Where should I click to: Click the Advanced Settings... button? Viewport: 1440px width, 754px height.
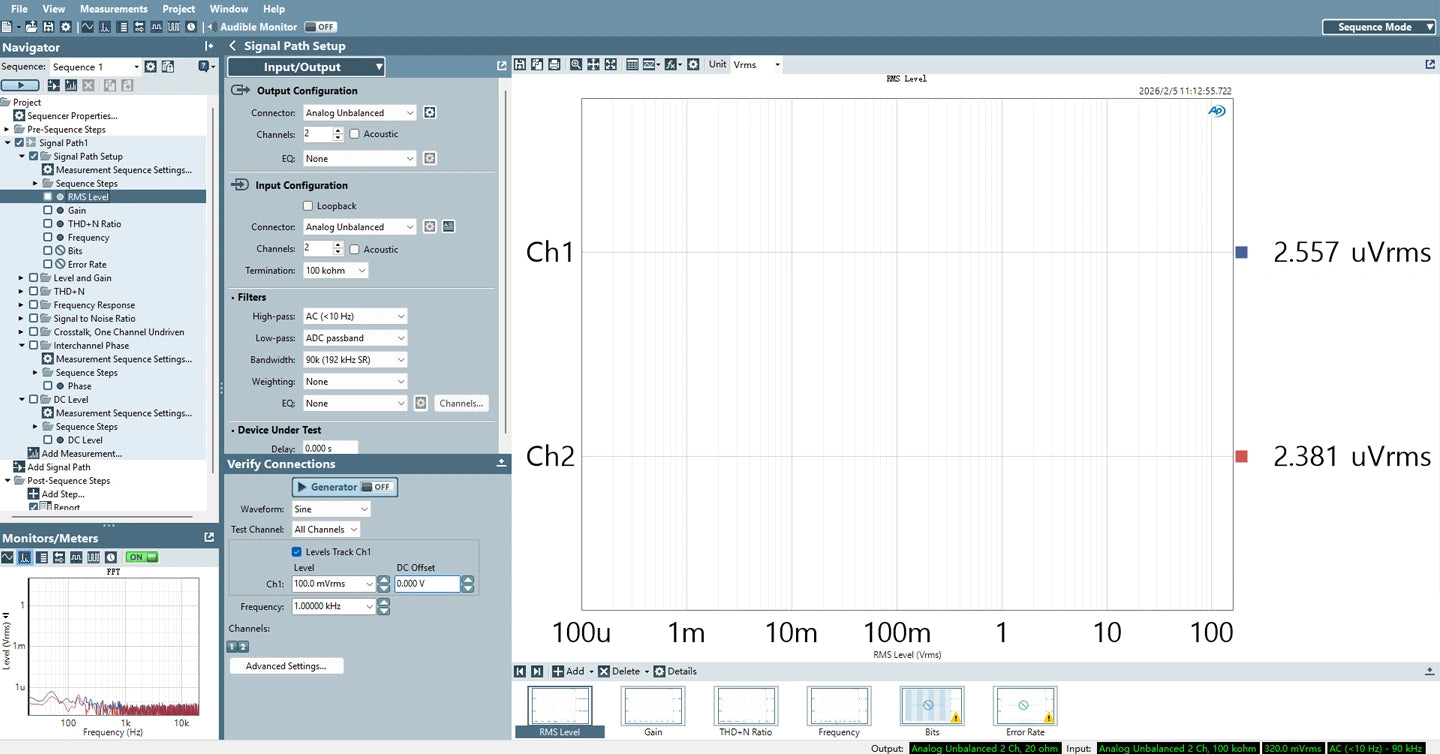(x=286, y=666)
